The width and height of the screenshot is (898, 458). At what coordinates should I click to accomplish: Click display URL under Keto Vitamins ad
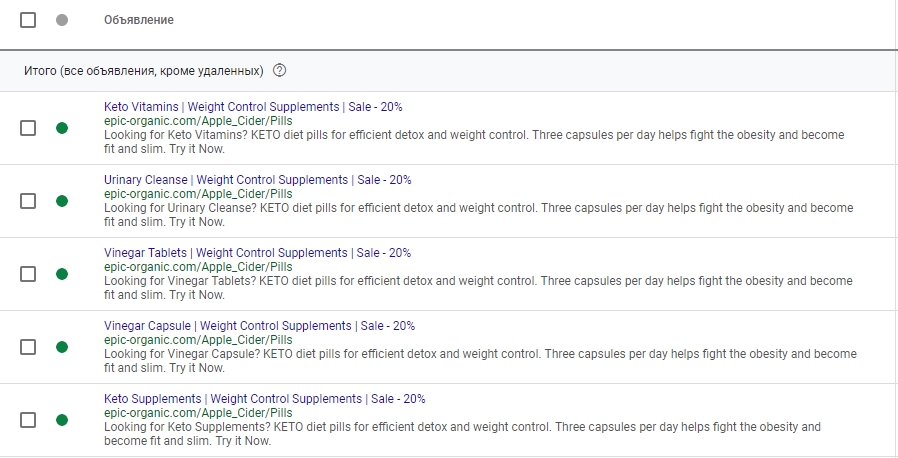(198, 121)
